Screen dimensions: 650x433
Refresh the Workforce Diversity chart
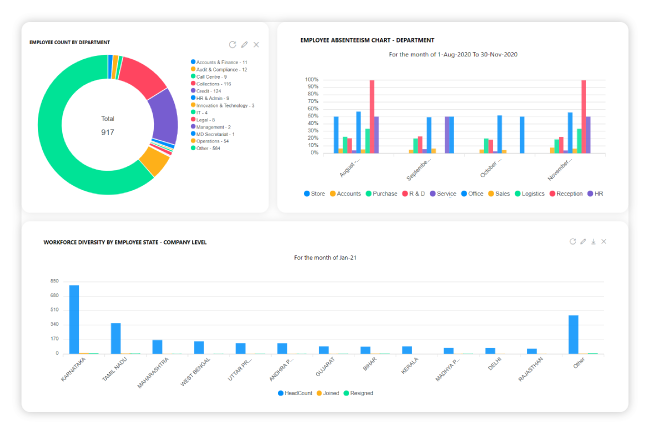click(x=572, y=241)
